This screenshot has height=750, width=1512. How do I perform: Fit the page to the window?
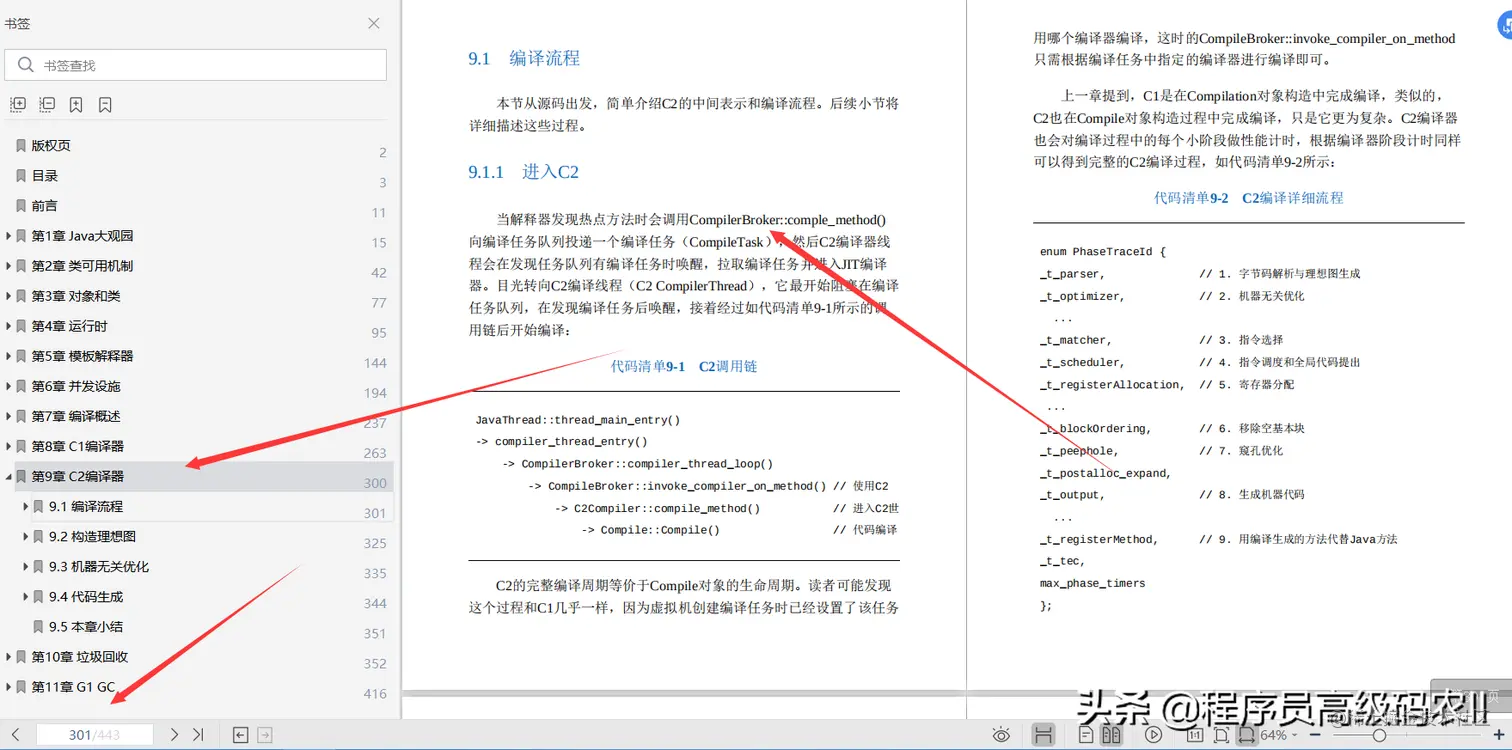click(1222, 735)
